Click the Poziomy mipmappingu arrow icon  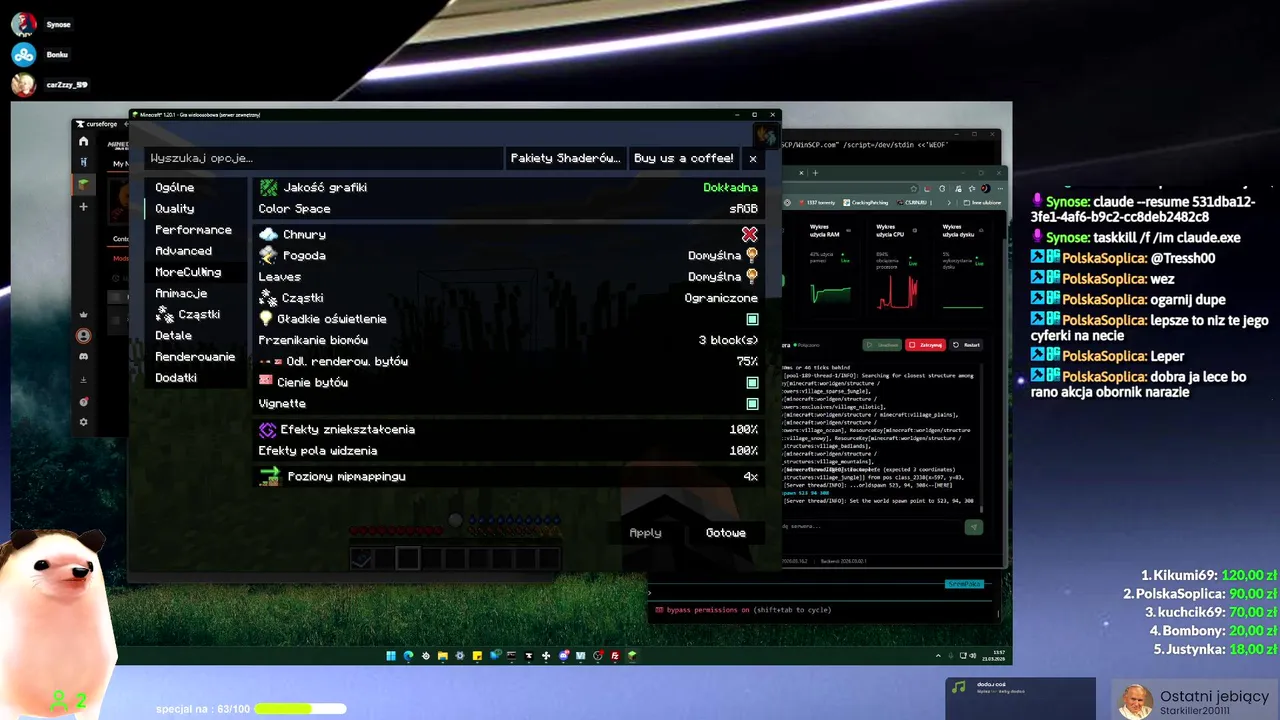(269, 477)
